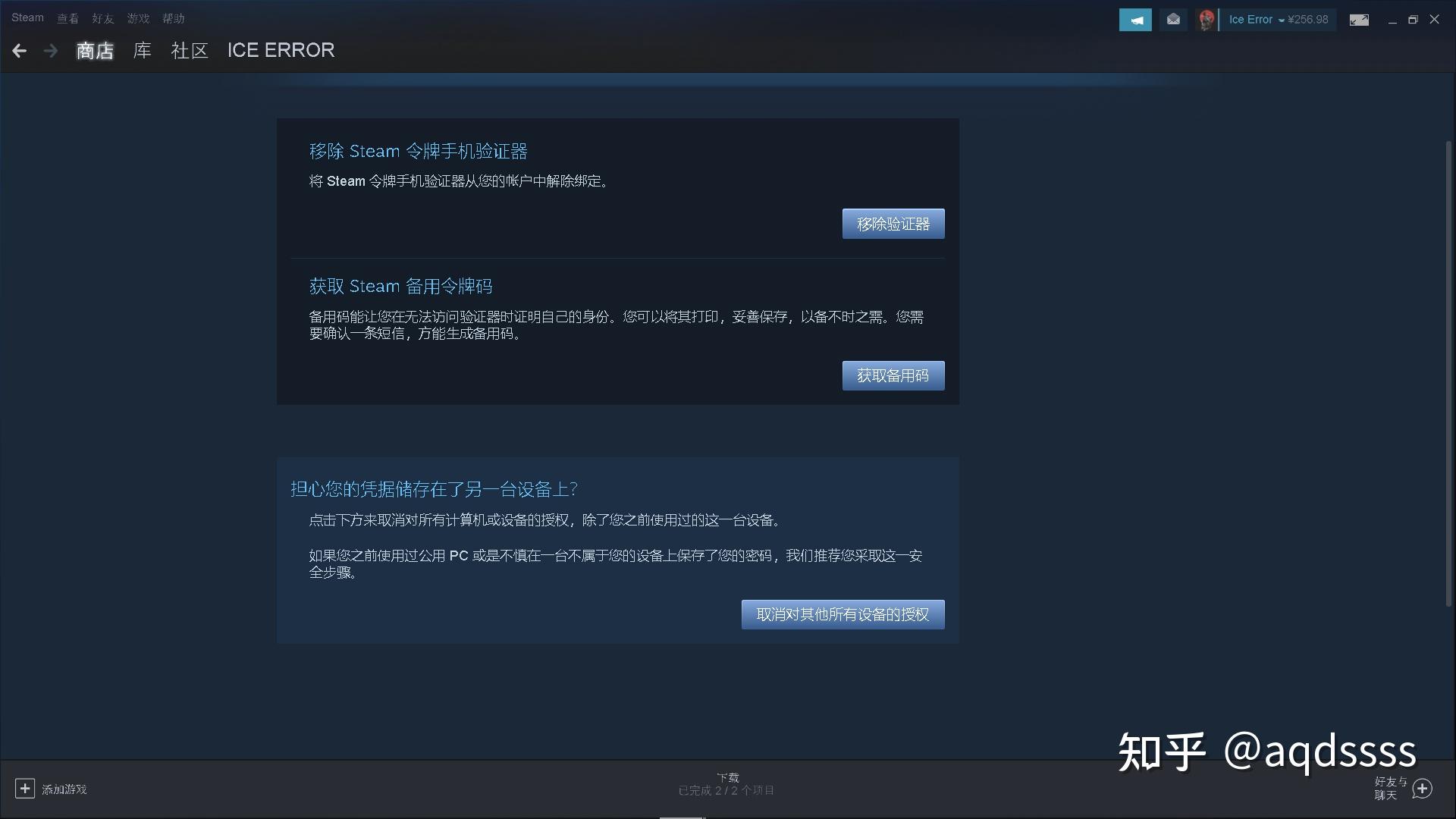The height and width of the screenshot is (819, 1456).
Task: Click the plus icon next to 添加游戏
Action: (24, 789)
